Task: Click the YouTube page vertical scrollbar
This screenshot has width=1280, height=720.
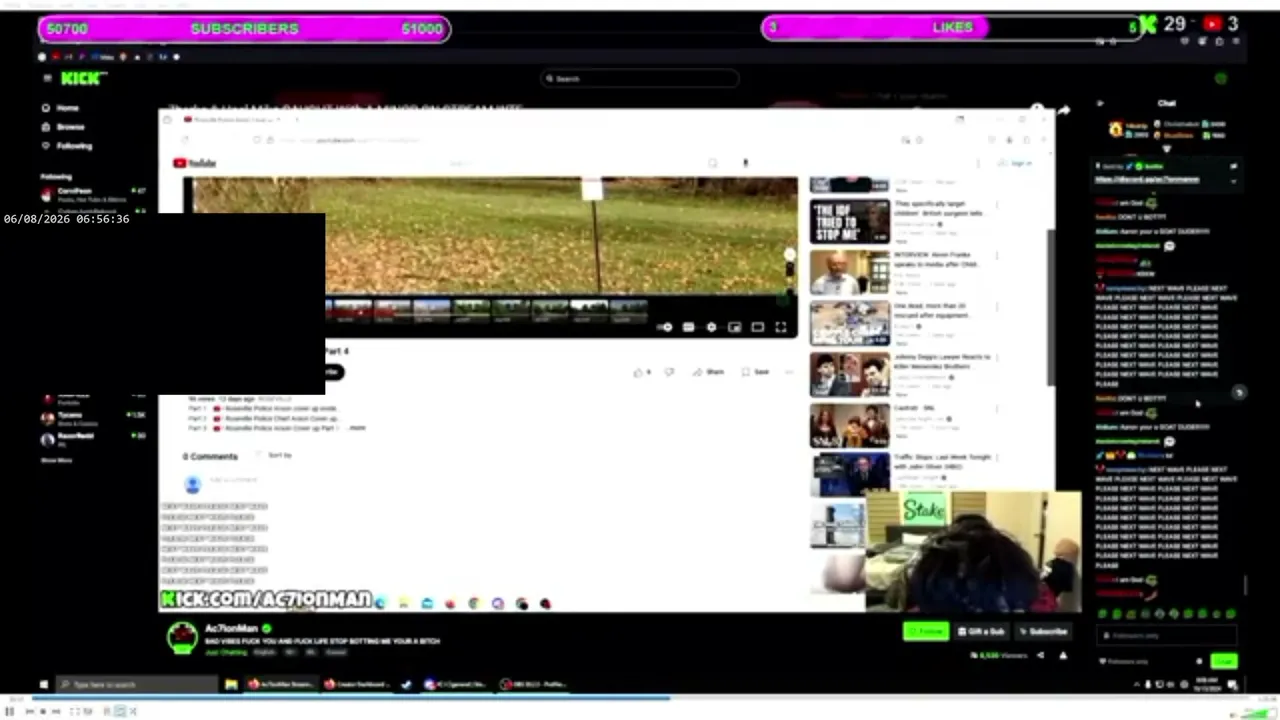Action: pos(1050,307)
